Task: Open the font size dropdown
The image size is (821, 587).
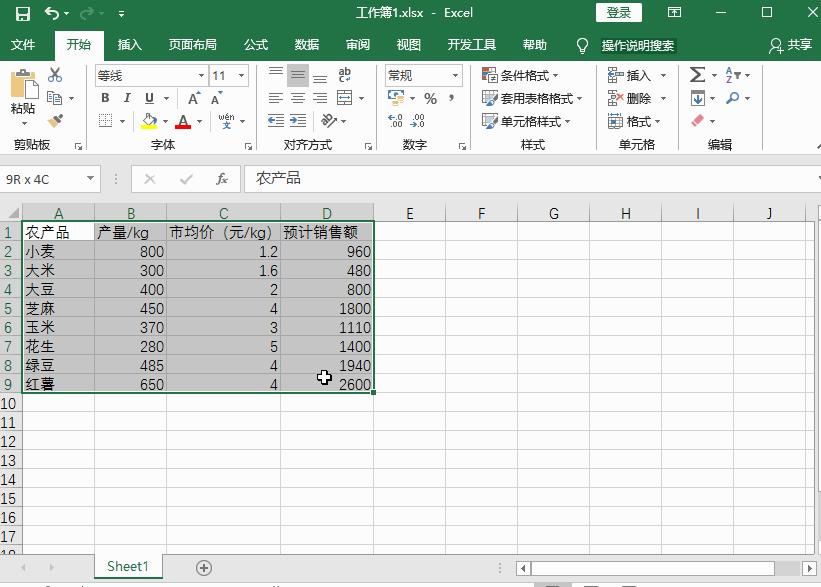Action: [x=241, y=75]
